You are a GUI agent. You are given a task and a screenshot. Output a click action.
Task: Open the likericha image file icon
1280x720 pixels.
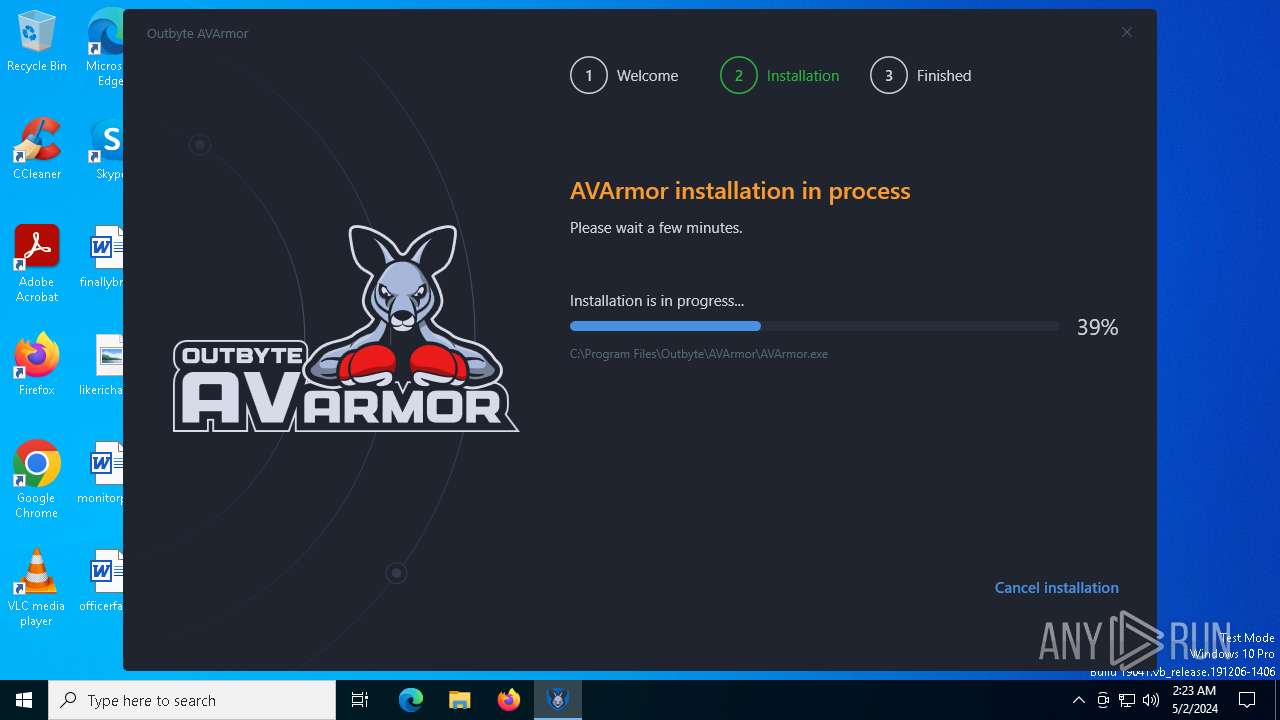[104, 365]
